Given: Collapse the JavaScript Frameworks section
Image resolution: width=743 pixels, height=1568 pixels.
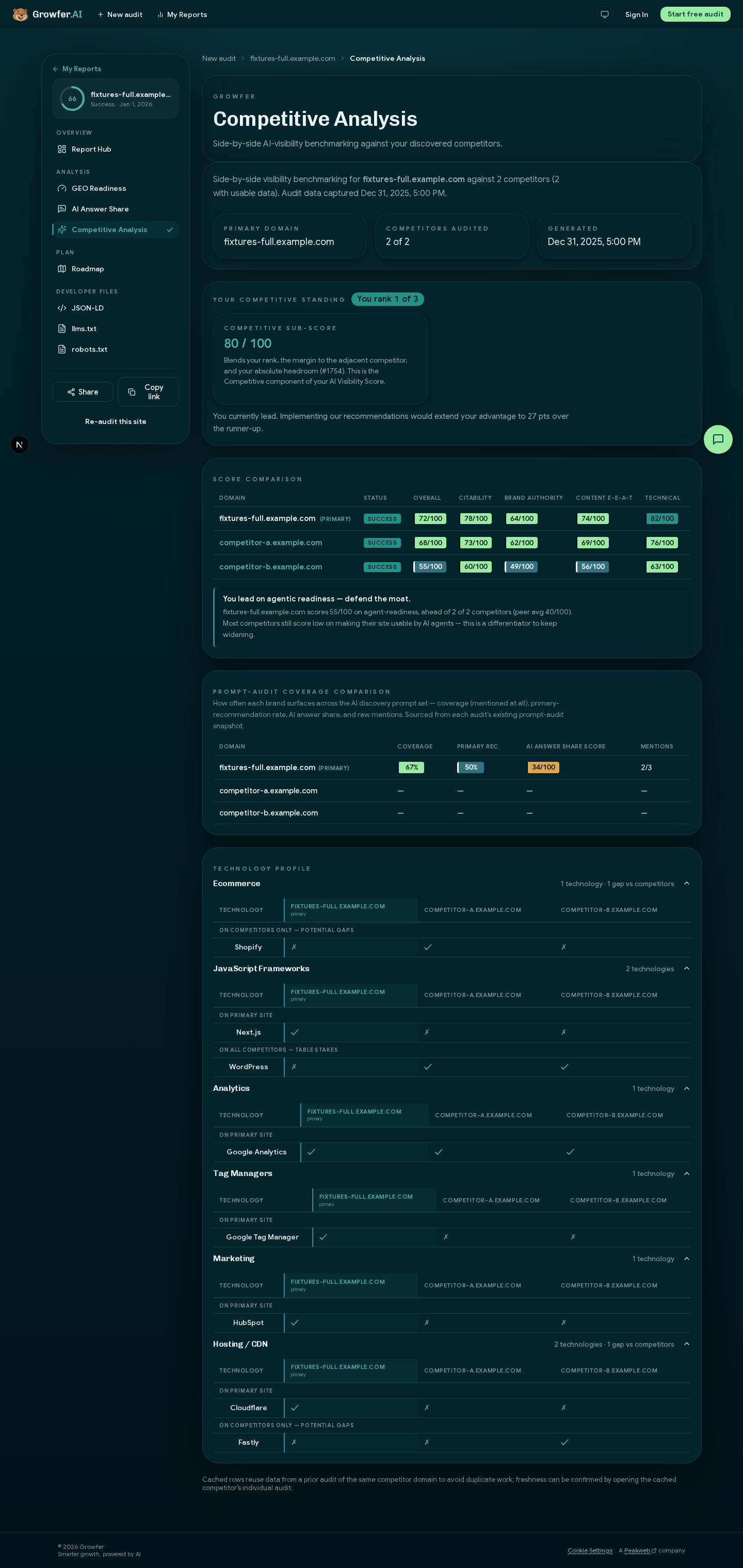Looking at the screenshot, I should [x=686, y=969].
